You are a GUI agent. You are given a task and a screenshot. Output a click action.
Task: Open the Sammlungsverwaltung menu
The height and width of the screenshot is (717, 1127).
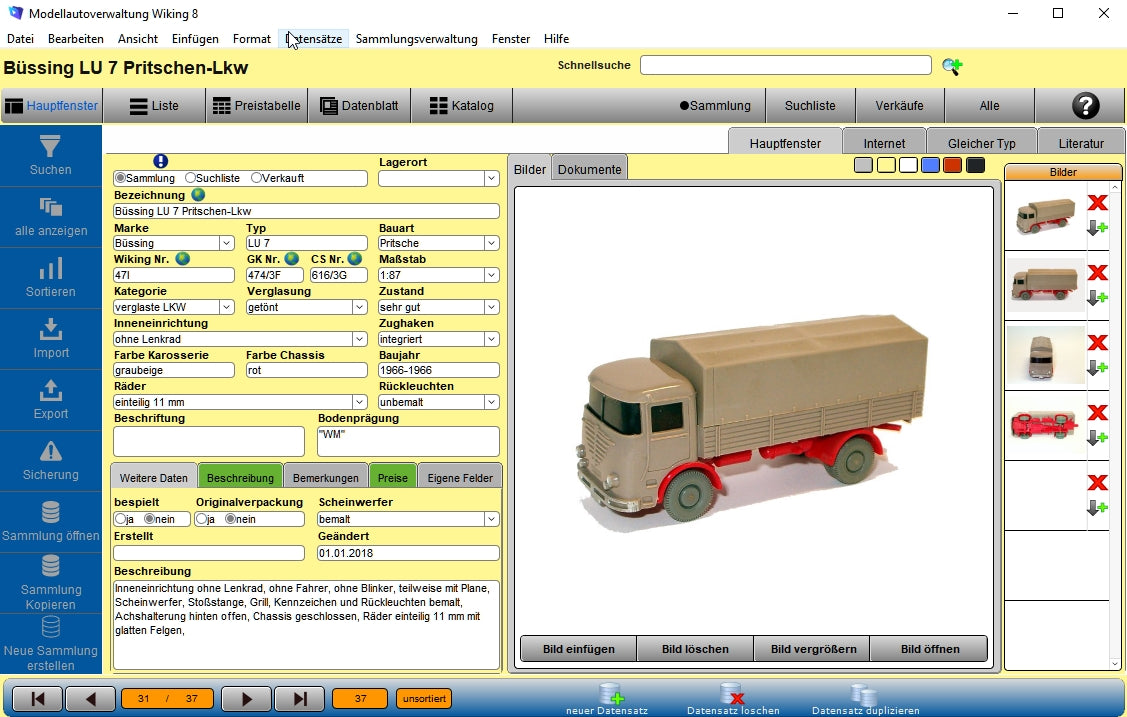416,39
